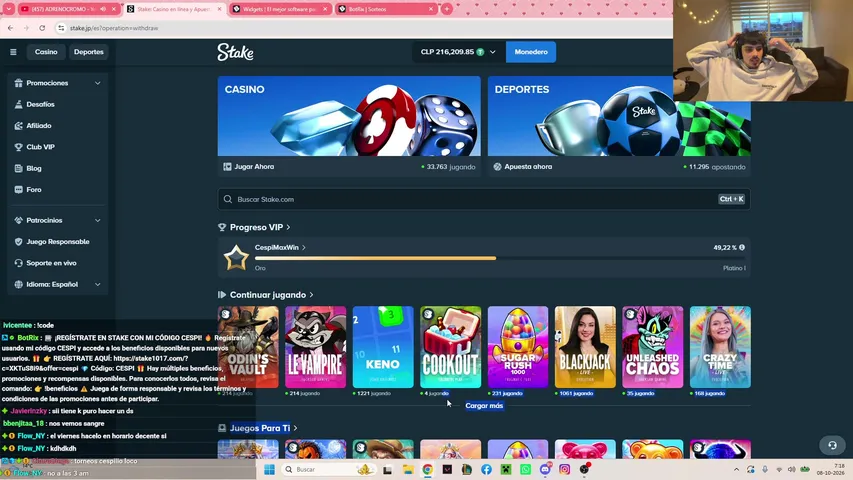Expand Progreso VIP section chevron
The image size is (853, 480).
288,227
